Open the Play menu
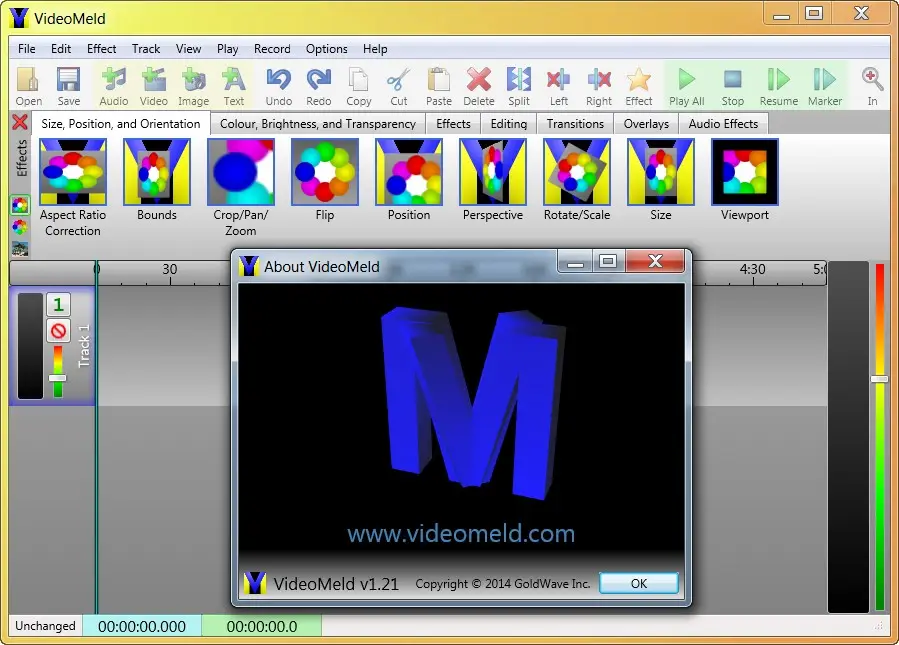 227,49
